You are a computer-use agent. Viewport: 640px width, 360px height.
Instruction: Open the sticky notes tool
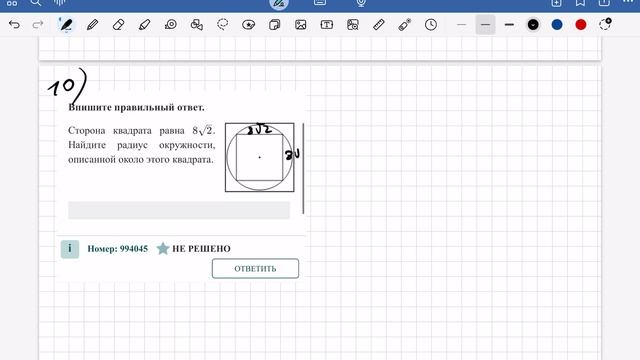tap(275, 25)
